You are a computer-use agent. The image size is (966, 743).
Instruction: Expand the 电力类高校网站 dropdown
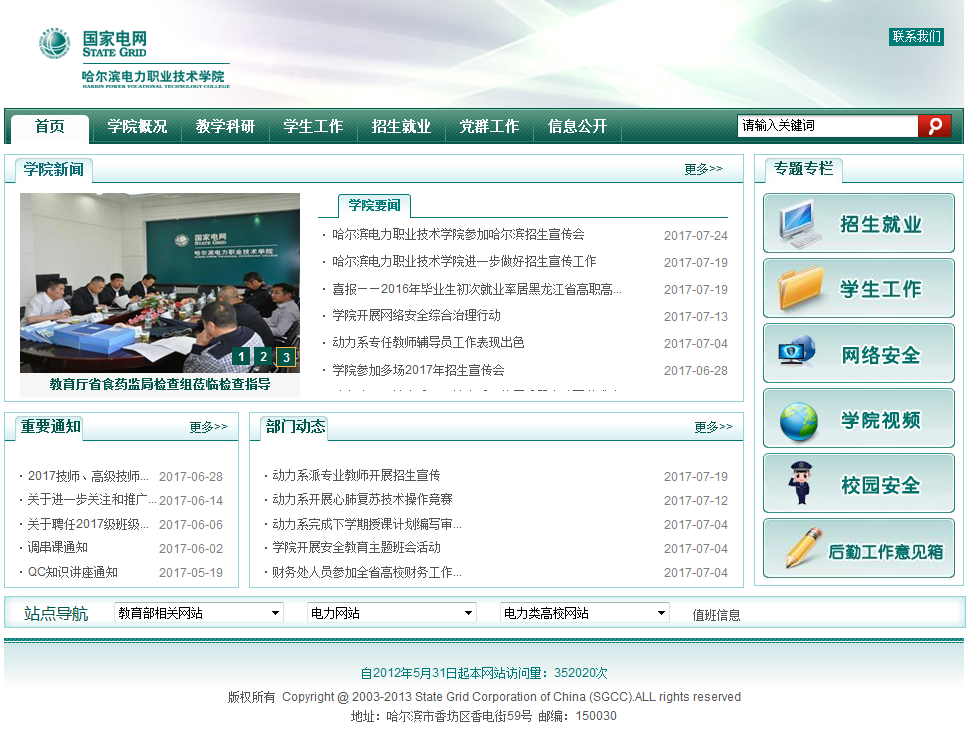585,613
